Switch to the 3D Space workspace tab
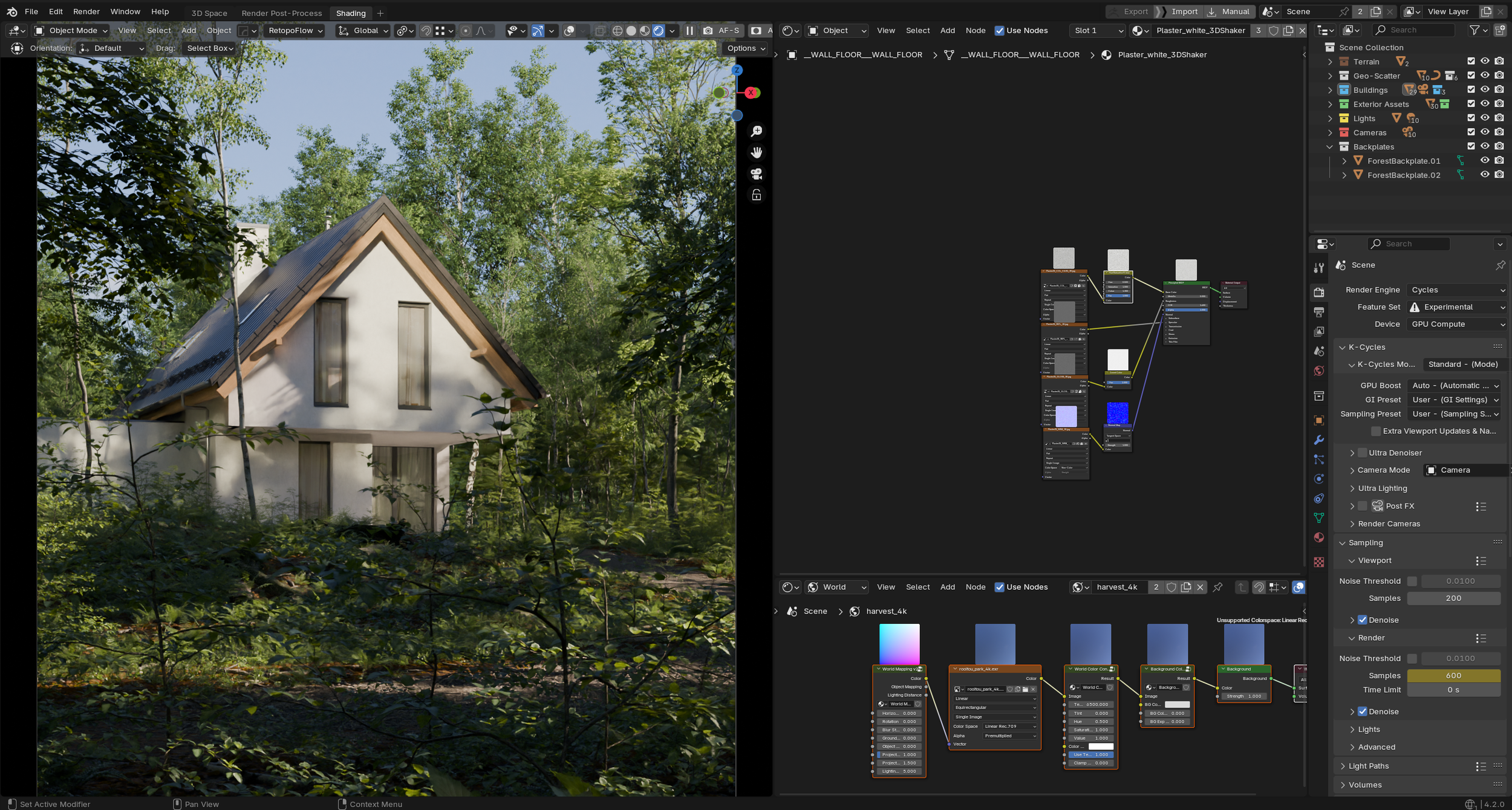 (x=209, y=13)
